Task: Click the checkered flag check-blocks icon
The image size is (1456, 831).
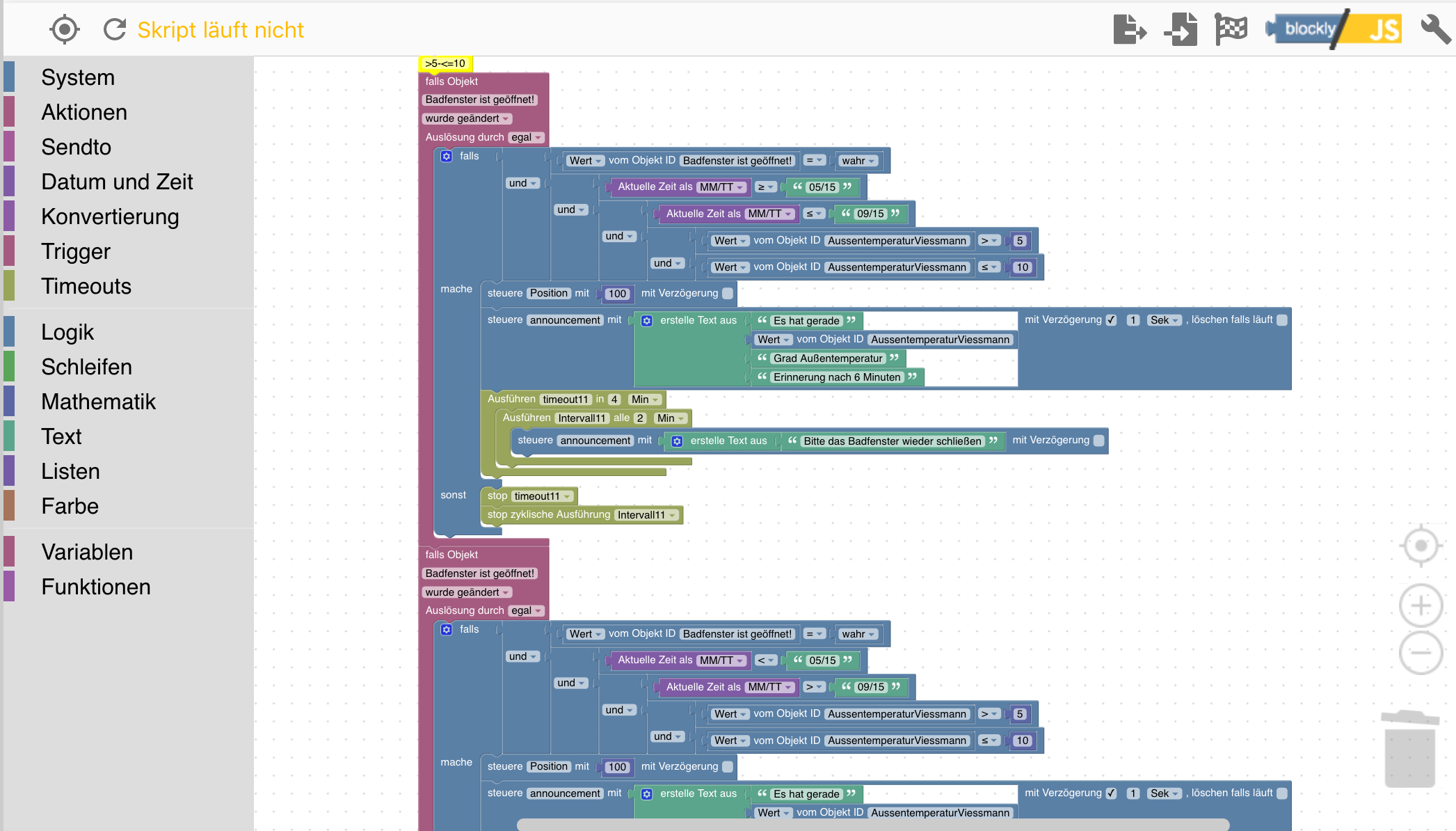Action: click(1231, 29)
